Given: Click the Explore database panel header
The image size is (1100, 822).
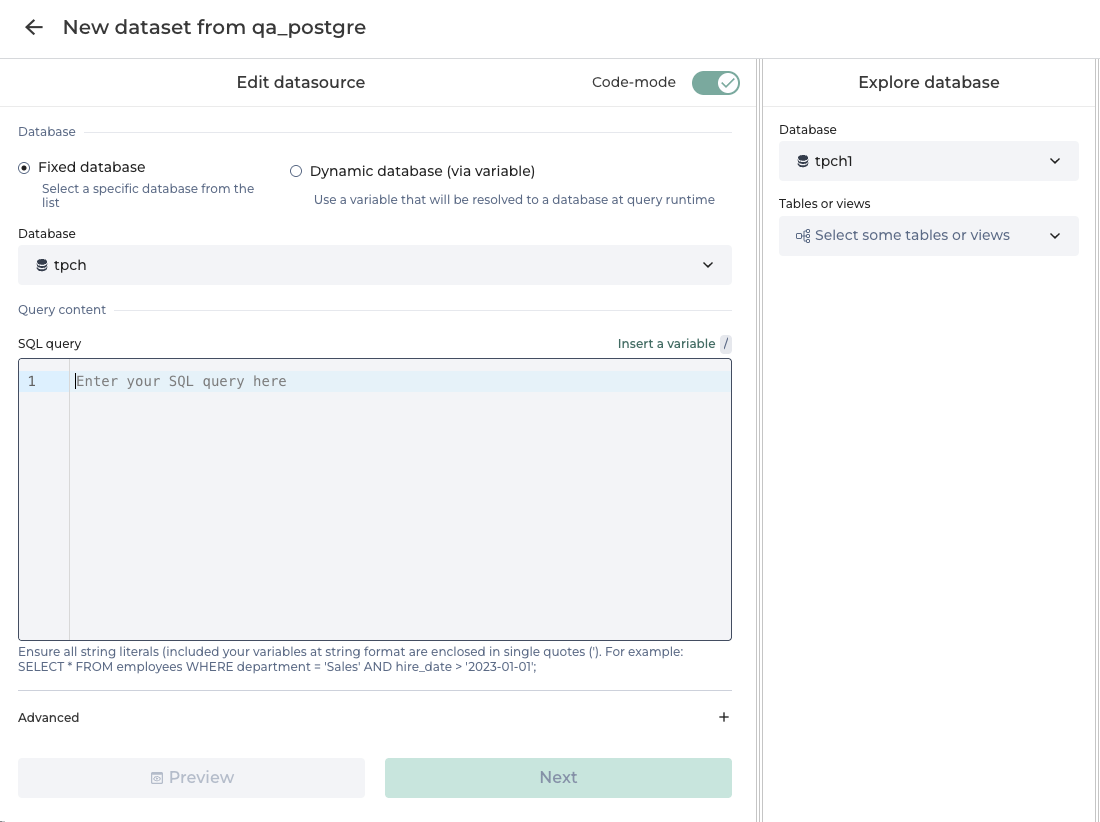Looking at the screenshot, I should point(928,83).
